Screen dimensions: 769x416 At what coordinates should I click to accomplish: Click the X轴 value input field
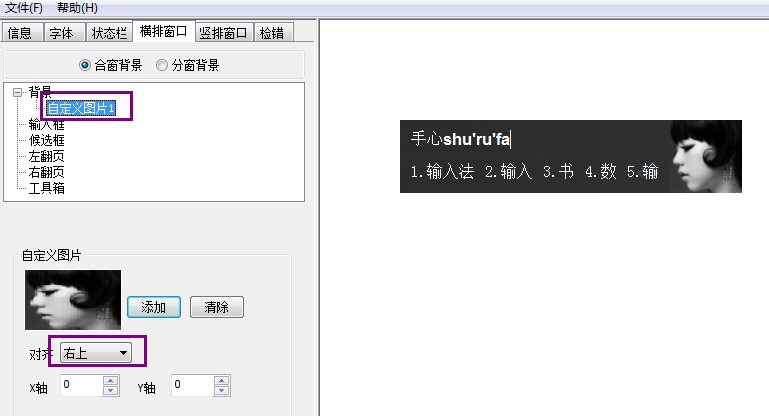point(81,385)
